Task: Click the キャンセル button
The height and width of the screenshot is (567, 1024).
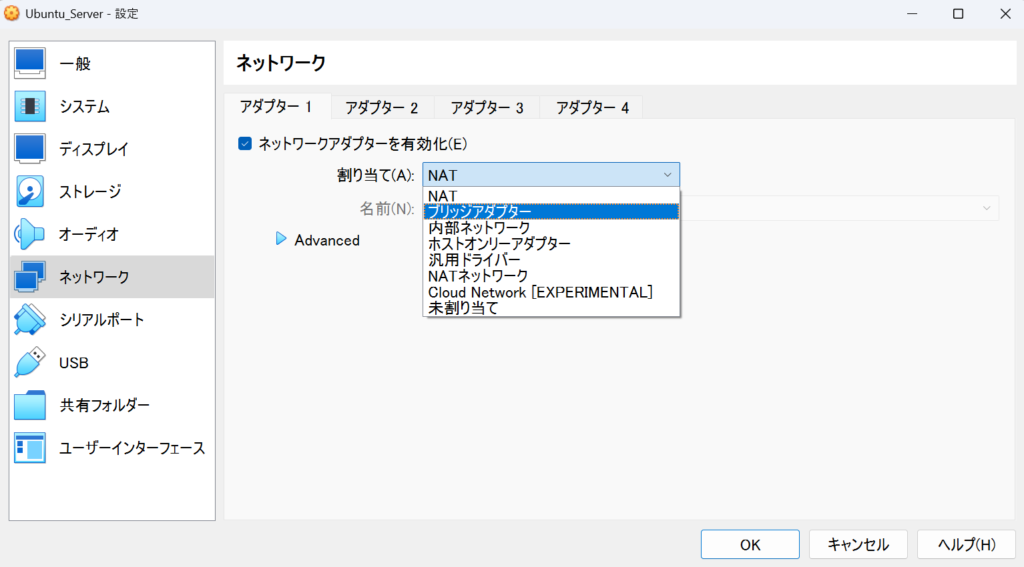Action: [858, 544]
